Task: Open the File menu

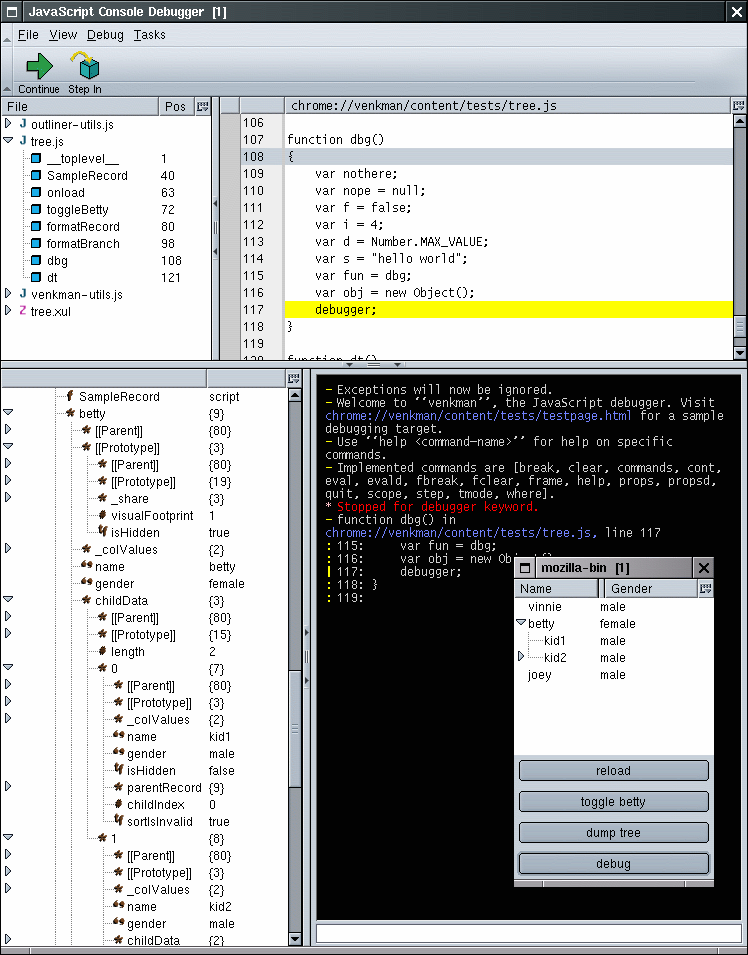Action: [28, 35]
